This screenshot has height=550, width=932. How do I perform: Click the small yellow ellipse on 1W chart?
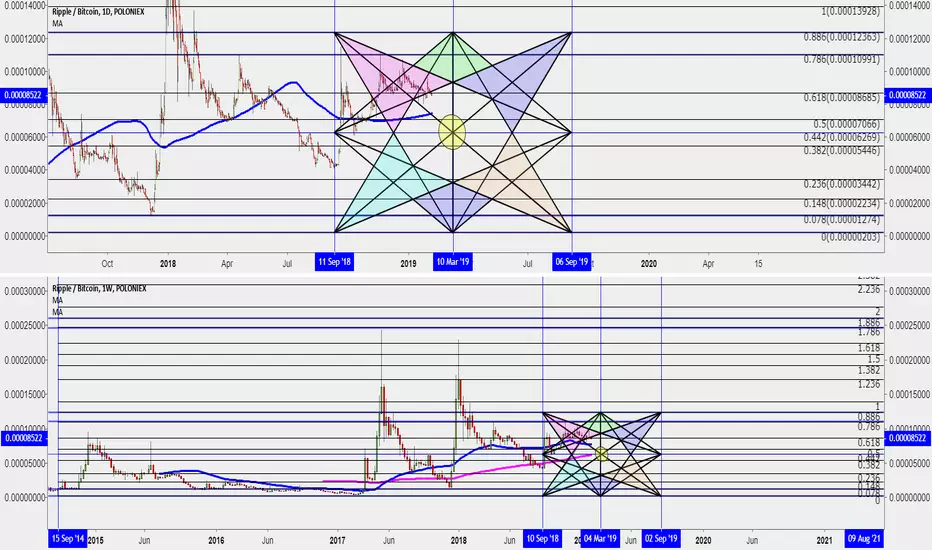pos(601,454)
